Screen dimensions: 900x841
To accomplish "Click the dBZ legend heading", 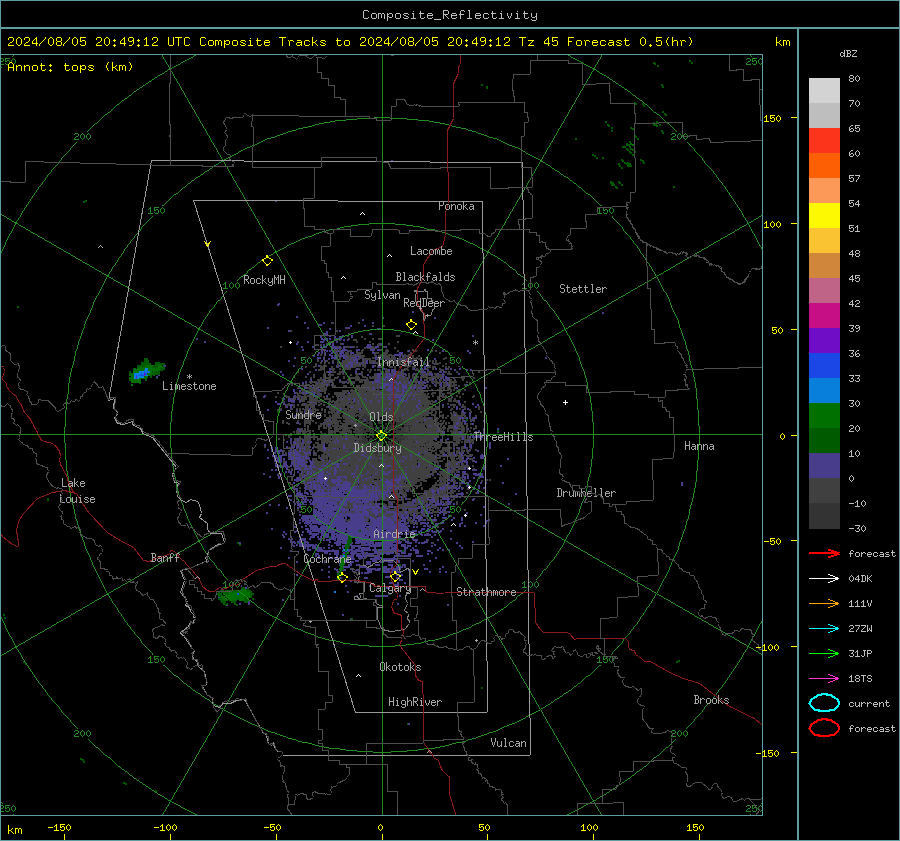I will 848,53.
